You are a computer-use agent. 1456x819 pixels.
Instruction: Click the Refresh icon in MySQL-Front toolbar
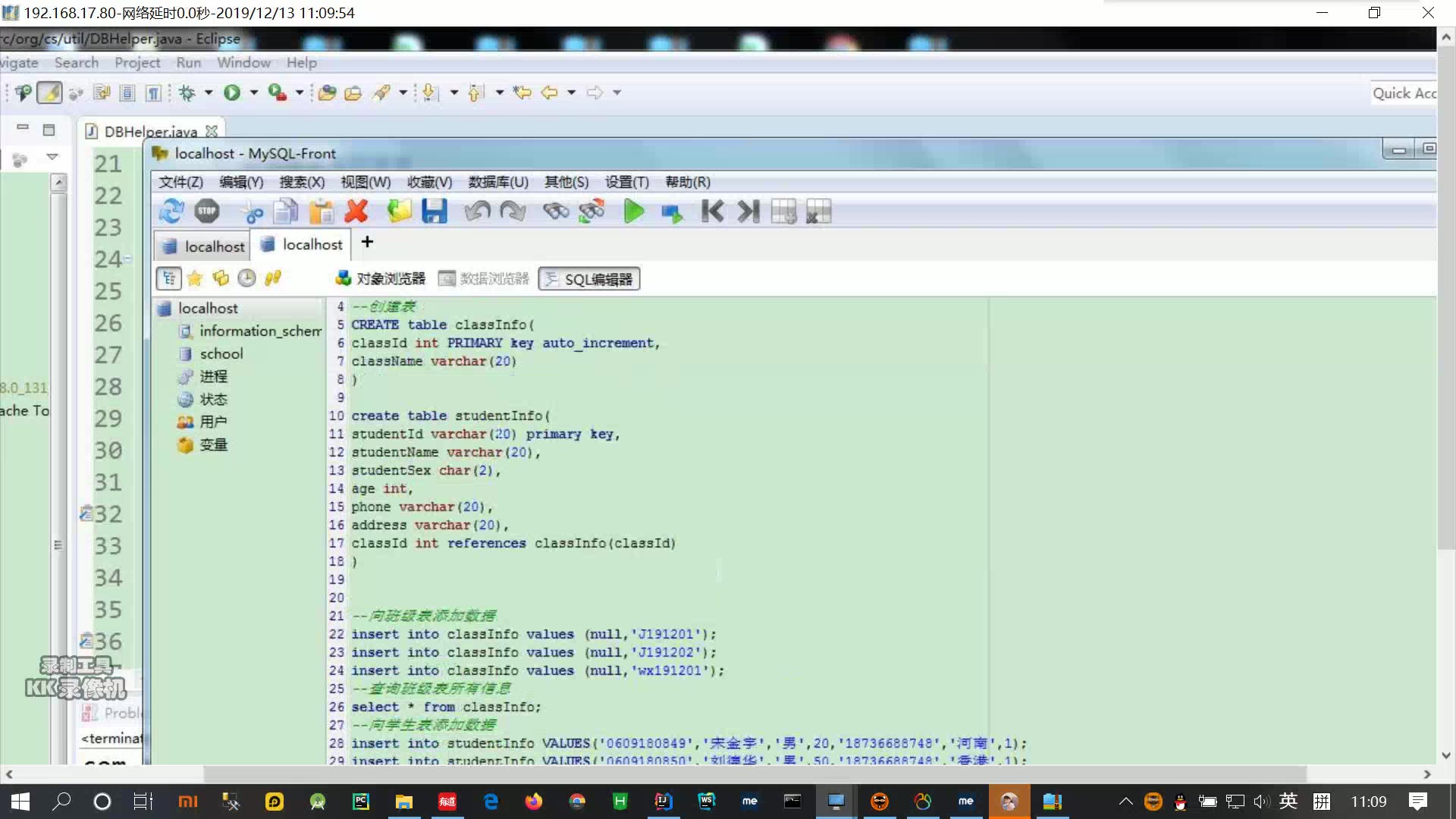coord(172,211)
